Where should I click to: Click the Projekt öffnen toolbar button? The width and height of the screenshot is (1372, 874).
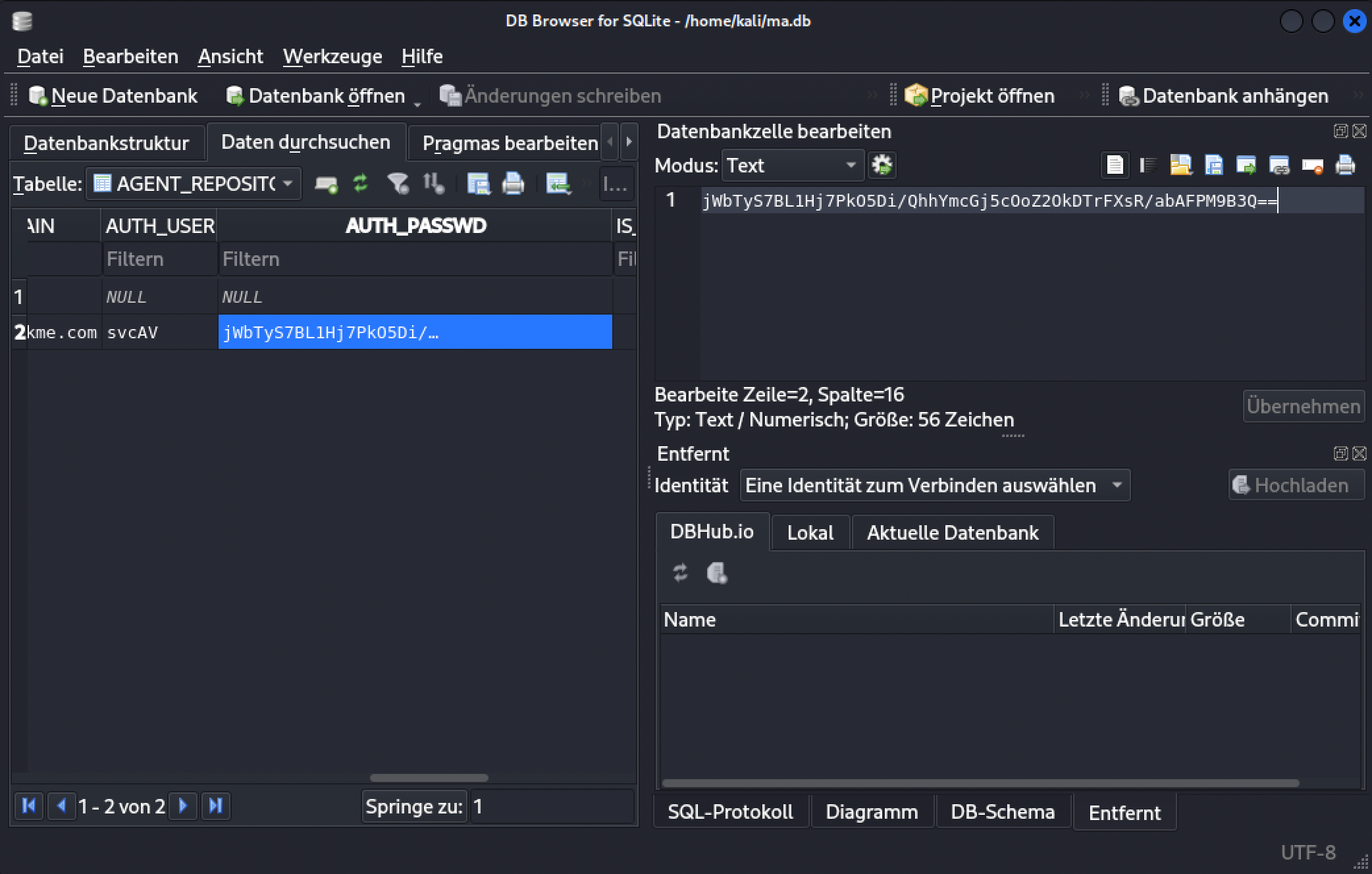coord(980,96)
